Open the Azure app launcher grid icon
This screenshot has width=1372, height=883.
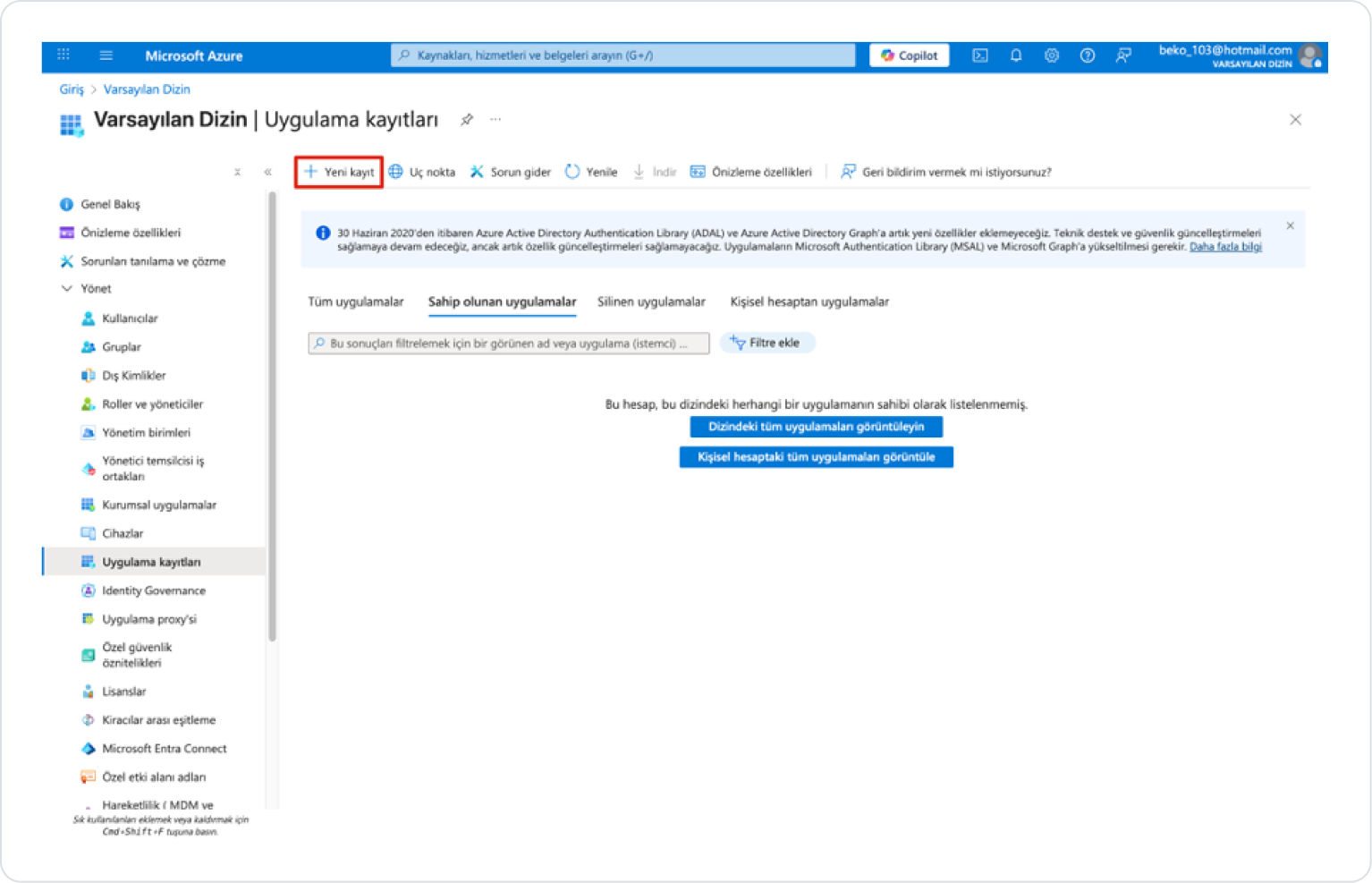(64, 55)
